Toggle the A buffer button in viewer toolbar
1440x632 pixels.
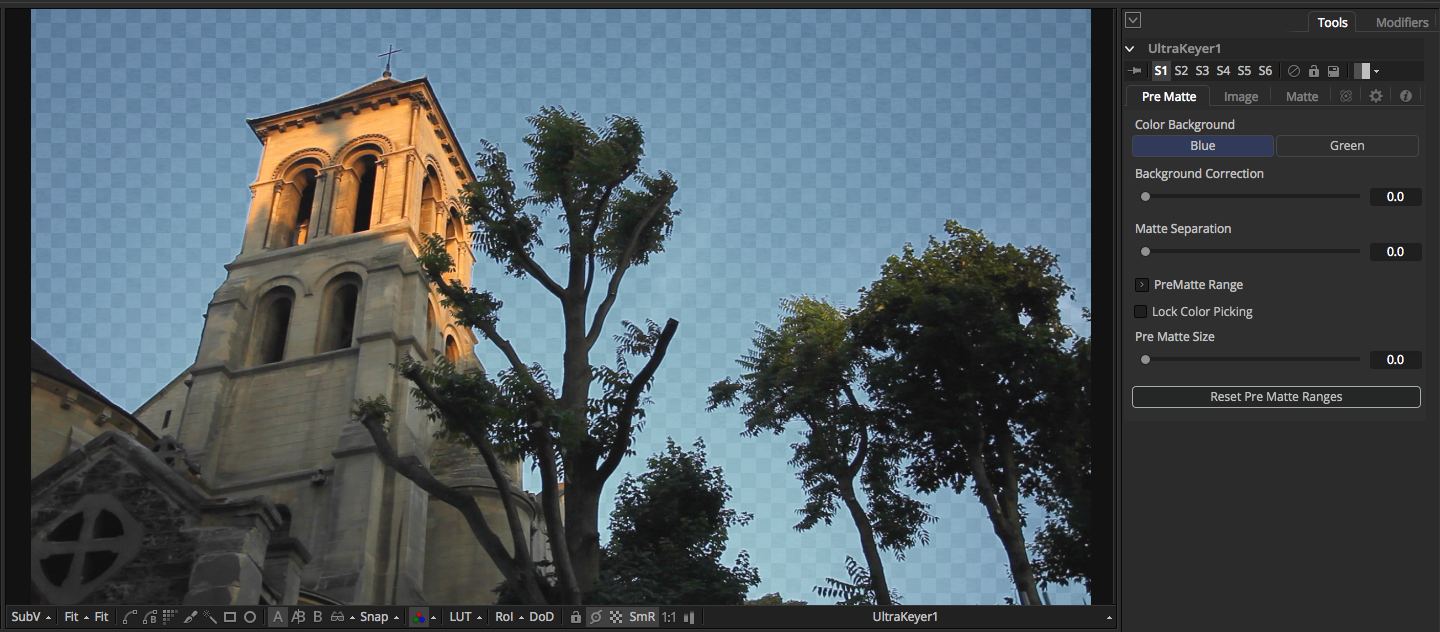pyautogui.click(x=277, y=617)
